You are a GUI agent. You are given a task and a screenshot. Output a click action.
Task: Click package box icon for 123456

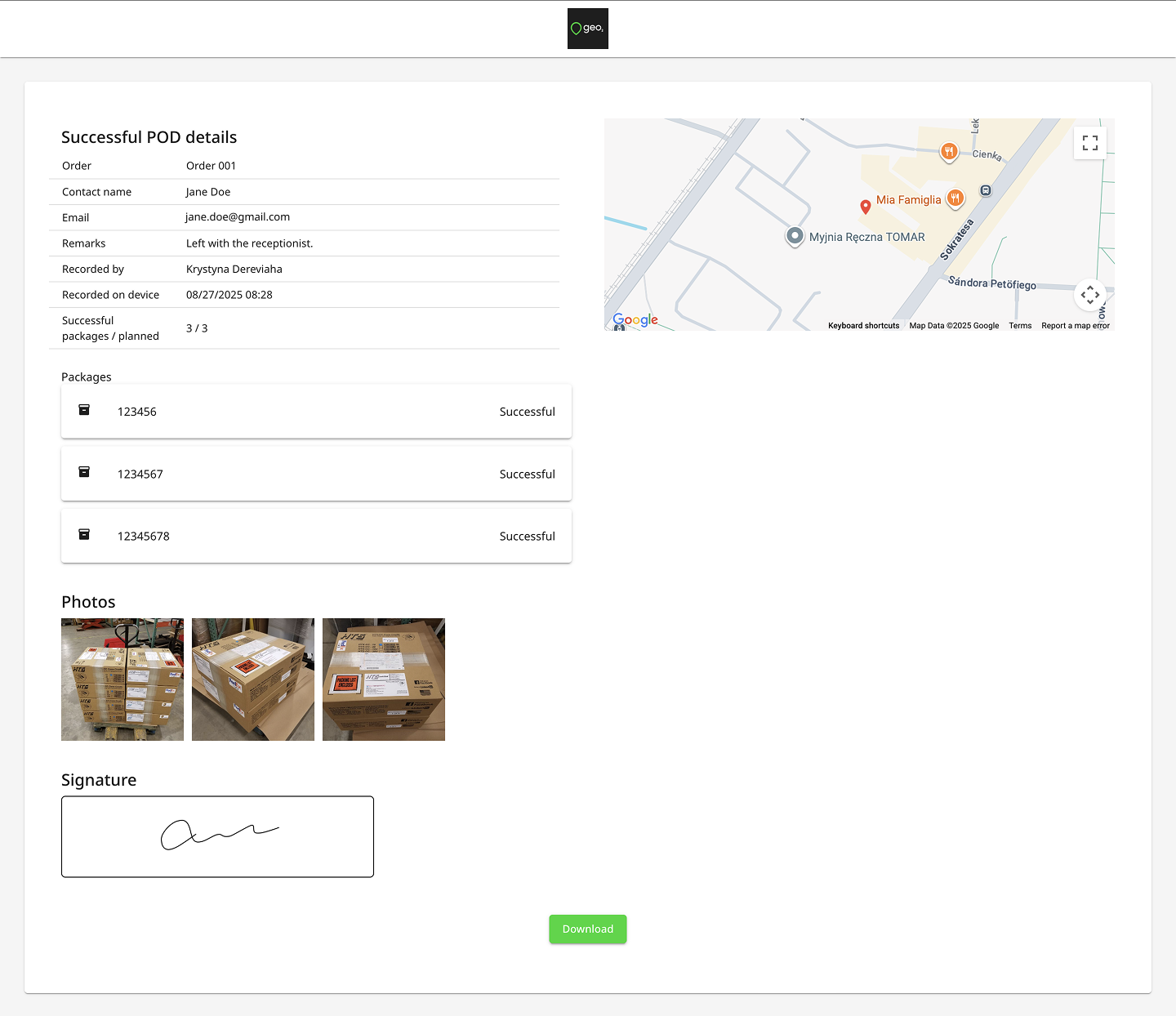coord(84,410)
